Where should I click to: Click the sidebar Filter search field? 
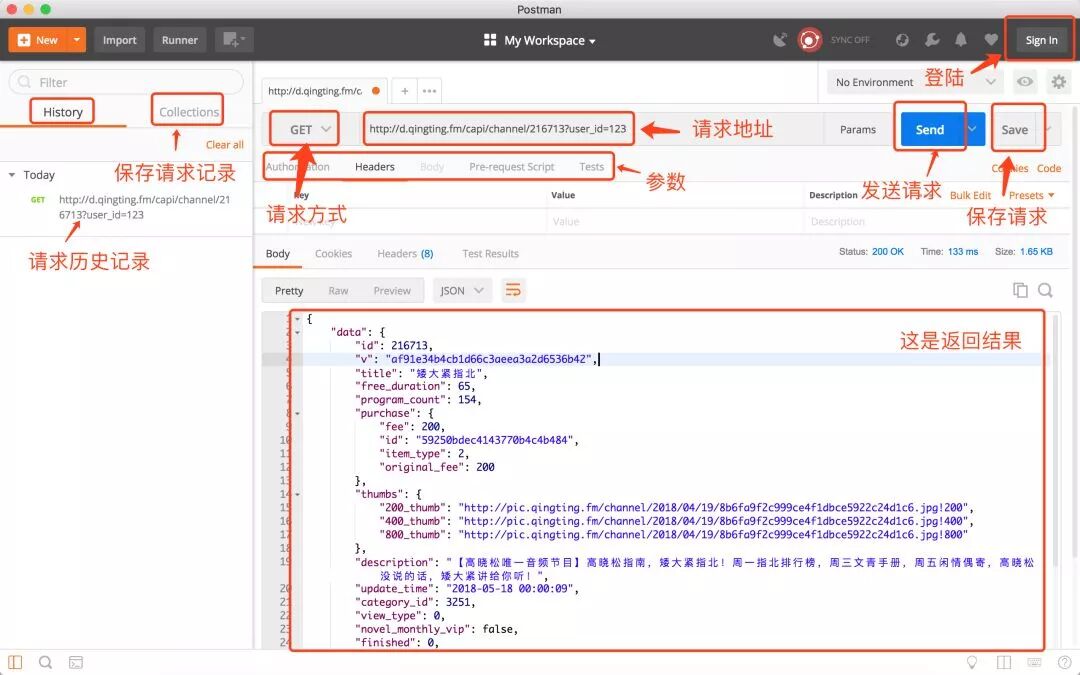(126, 82)
